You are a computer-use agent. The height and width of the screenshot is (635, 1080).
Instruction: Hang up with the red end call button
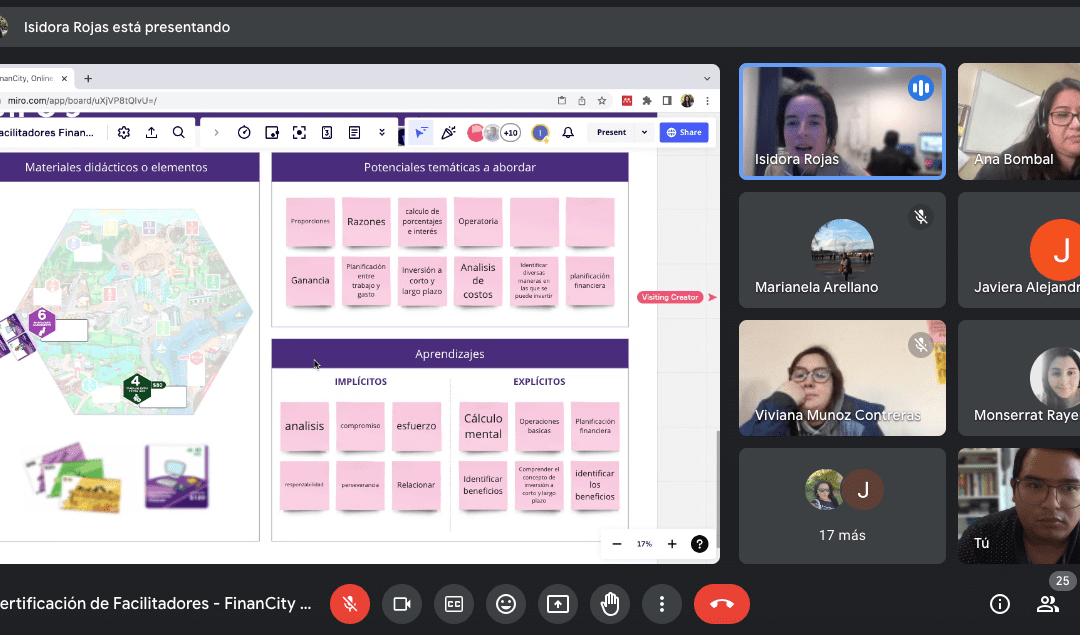pyautogui.click(x=722, y=604)
